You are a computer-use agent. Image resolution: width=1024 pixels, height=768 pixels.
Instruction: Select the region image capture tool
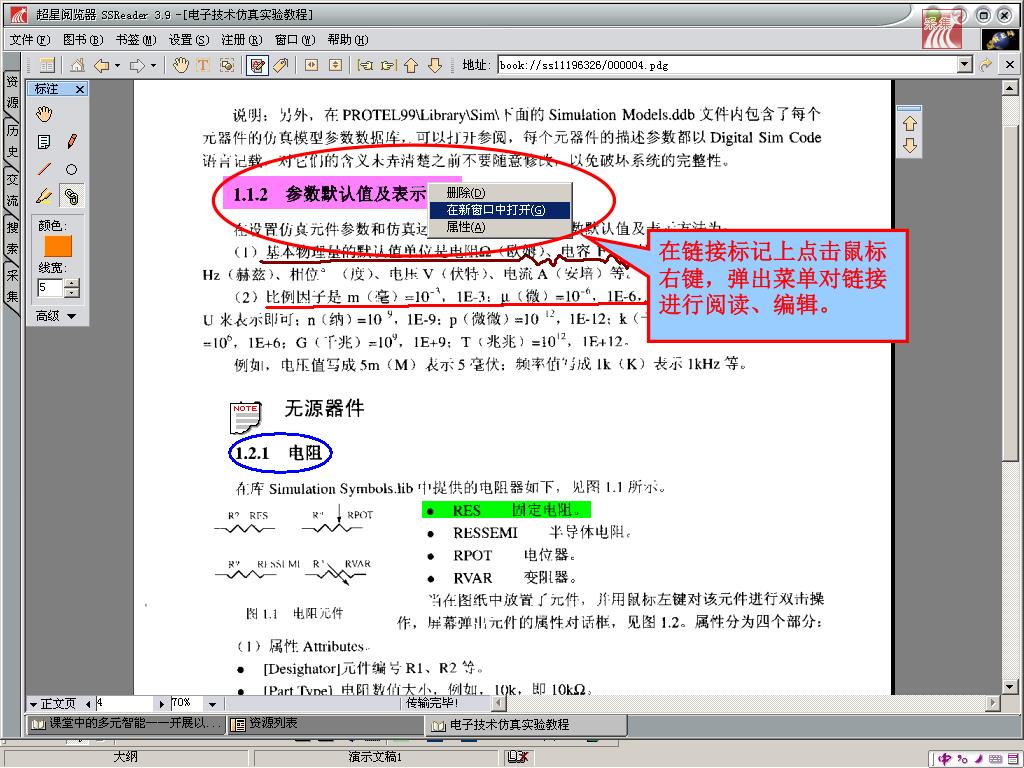coord(227,65)
